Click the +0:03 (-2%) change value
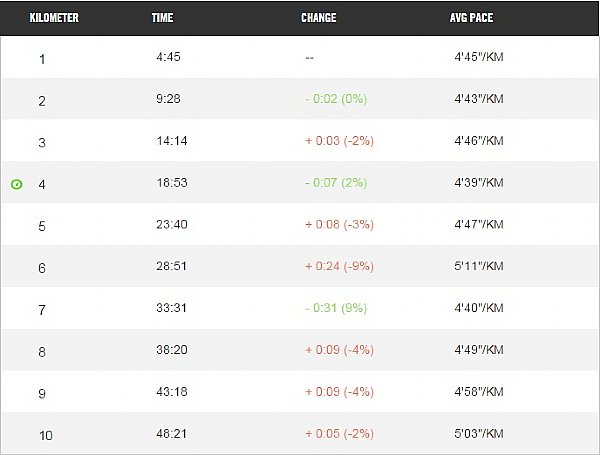Screen dimensions: 600x455 [x=339, y=141]
